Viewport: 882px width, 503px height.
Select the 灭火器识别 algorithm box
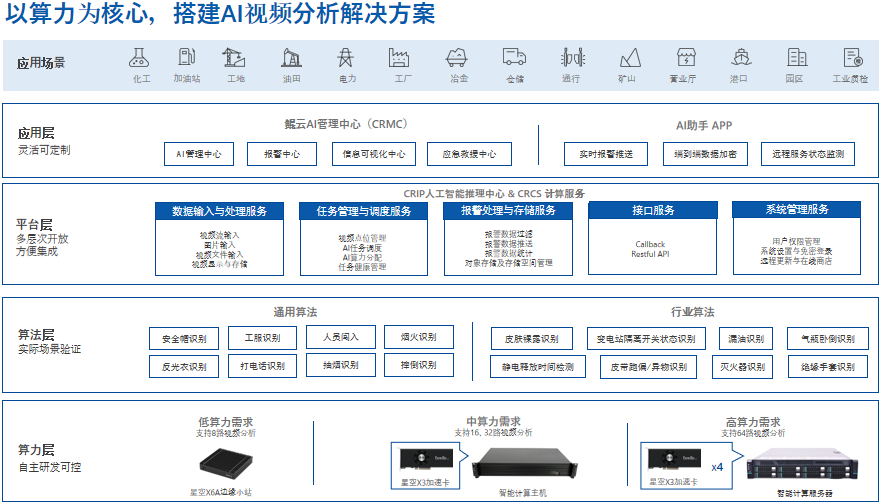pos(742,367)
